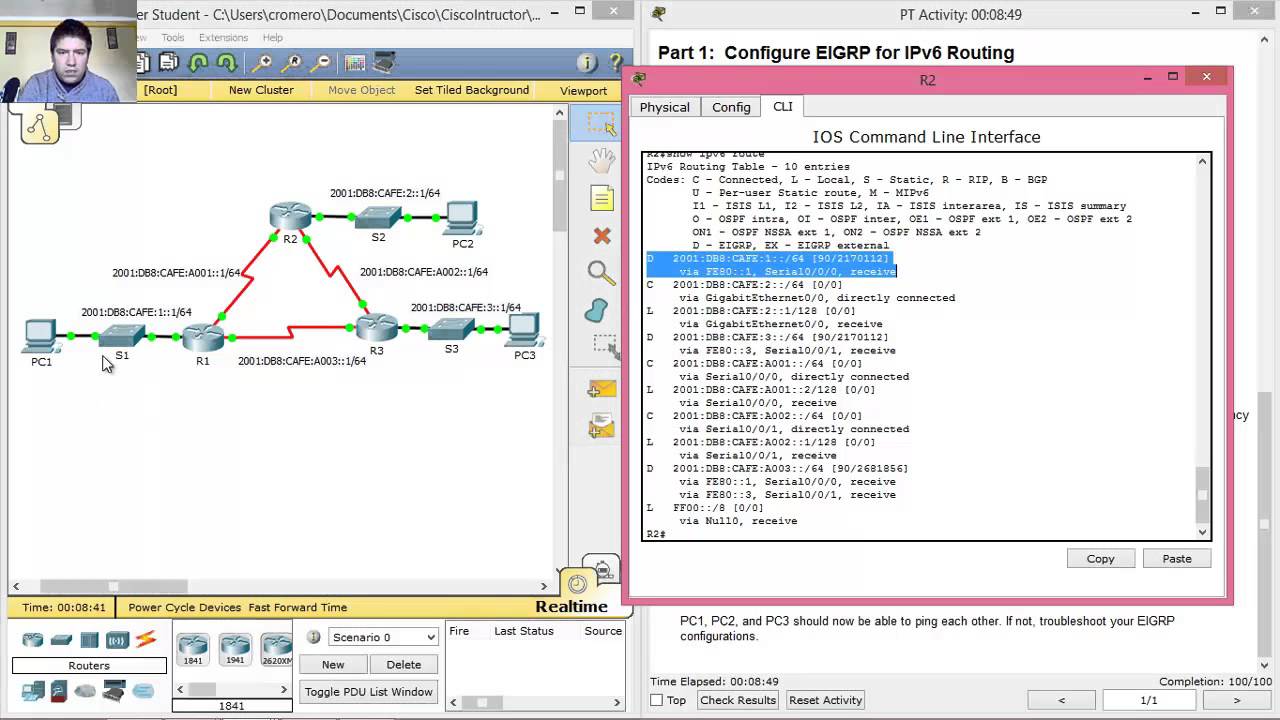Viewport: 1280px width, 720px height.
Task: Choose the Move Layout hand tool
Action: (601, 160)
